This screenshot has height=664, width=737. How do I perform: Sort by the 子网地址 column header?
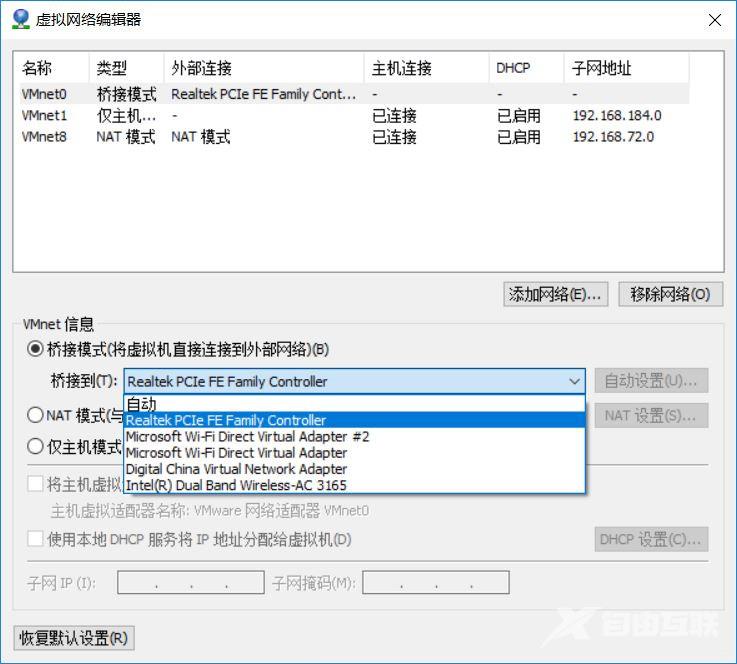tap(602, 68)
